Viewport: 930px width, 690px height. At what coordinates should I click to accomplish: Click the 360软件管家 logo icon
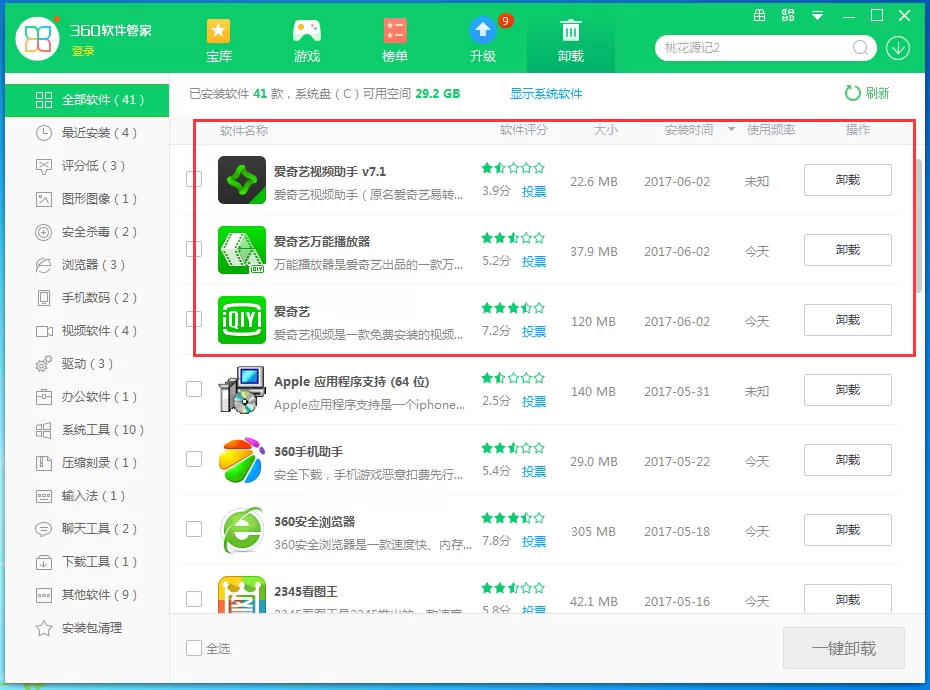point(37,39)
